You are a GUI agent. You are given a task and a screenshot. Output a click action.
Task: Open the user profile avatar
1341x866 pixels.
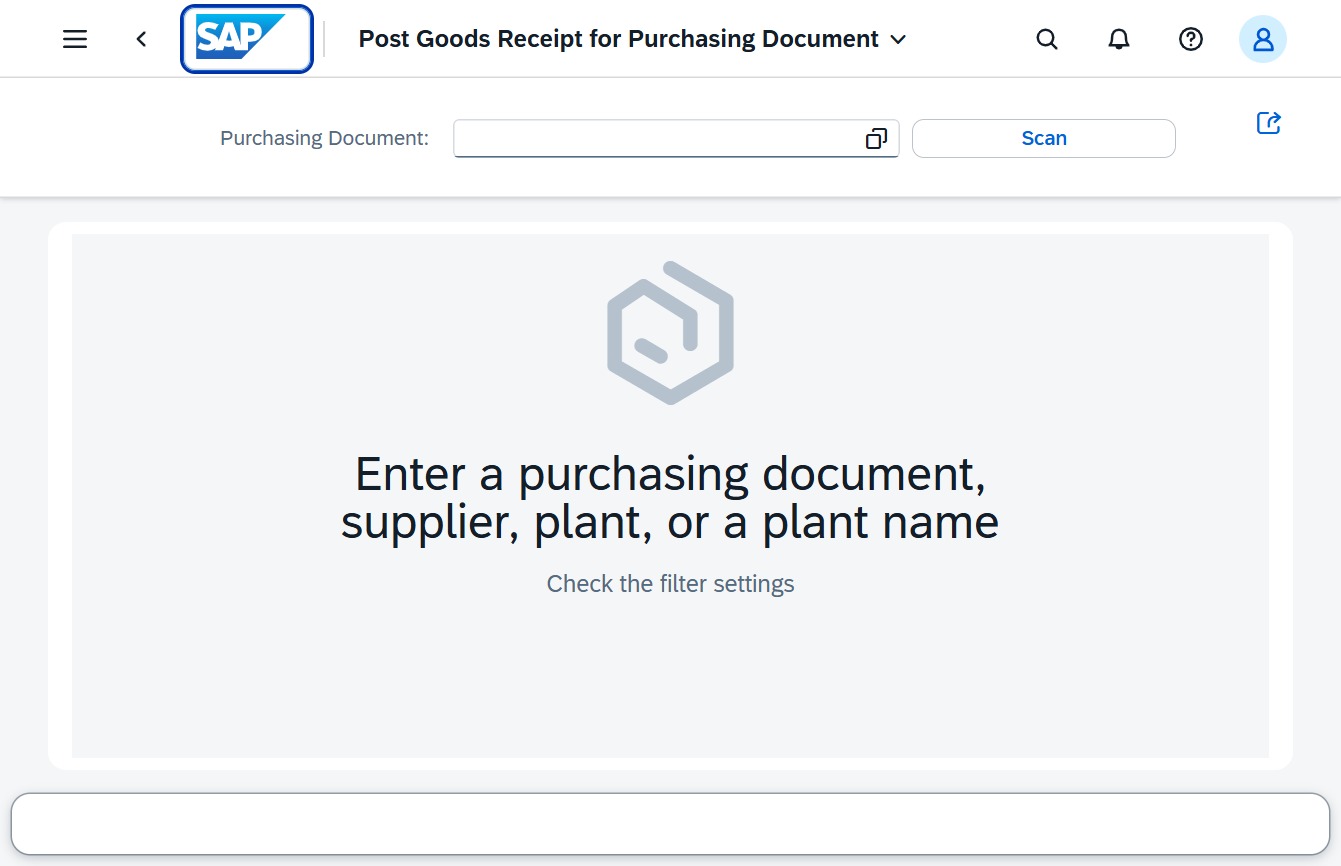(x=1263, y=39)
